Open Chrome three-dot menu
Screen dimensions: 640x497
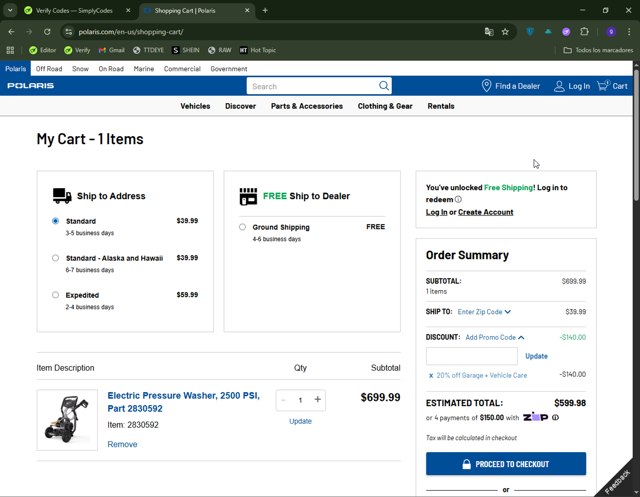(x=629, y=31)
